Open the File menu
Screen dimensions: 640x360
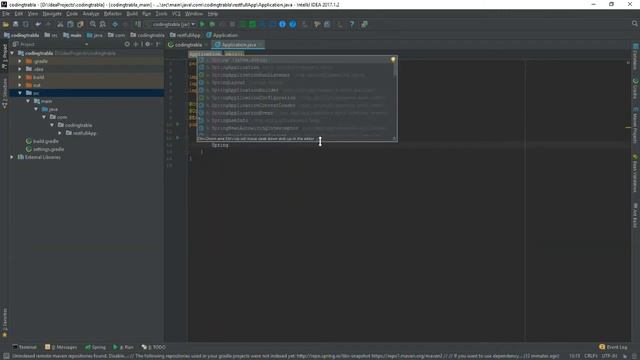pos(6,14)
